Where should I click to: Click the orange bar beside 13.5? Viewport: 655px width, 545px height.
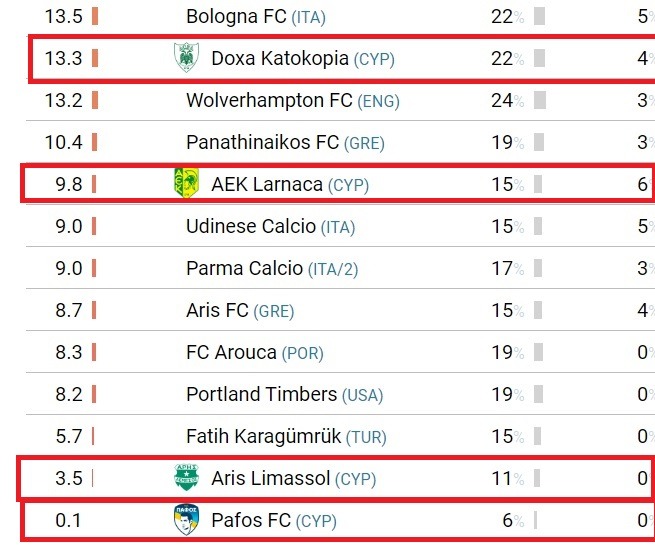(x=95, y=17)
